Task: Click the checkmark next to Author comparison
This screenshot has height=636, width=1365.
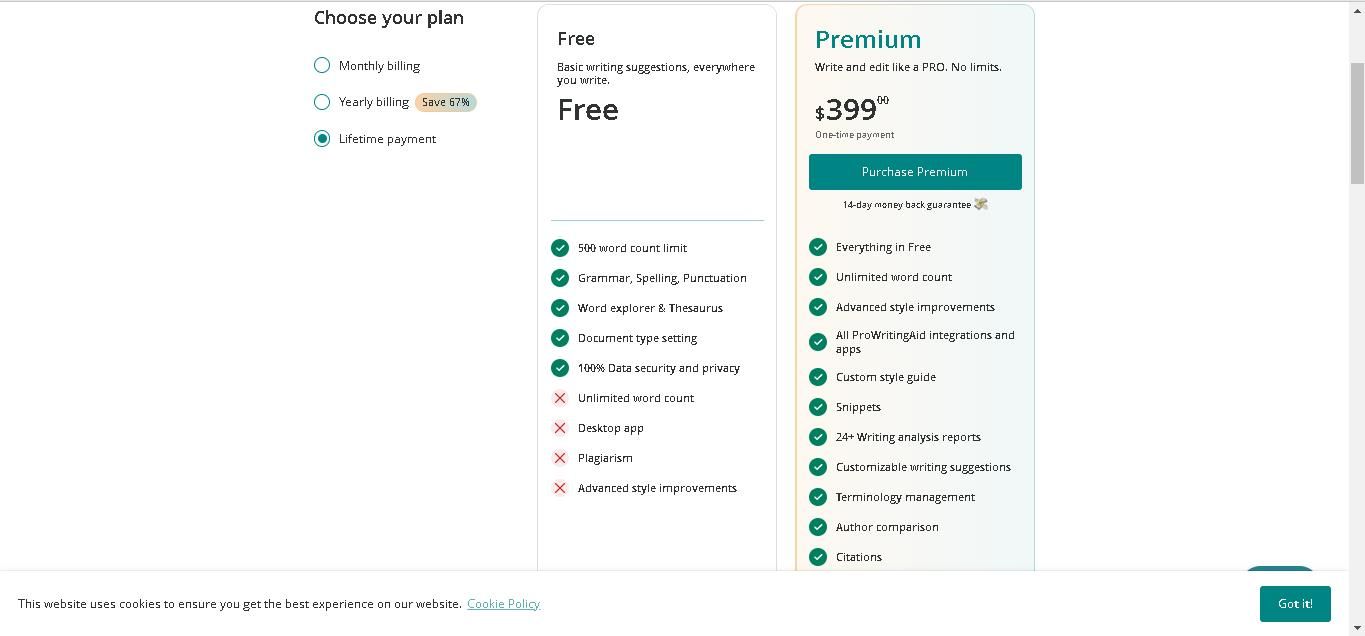Action: 818,527
